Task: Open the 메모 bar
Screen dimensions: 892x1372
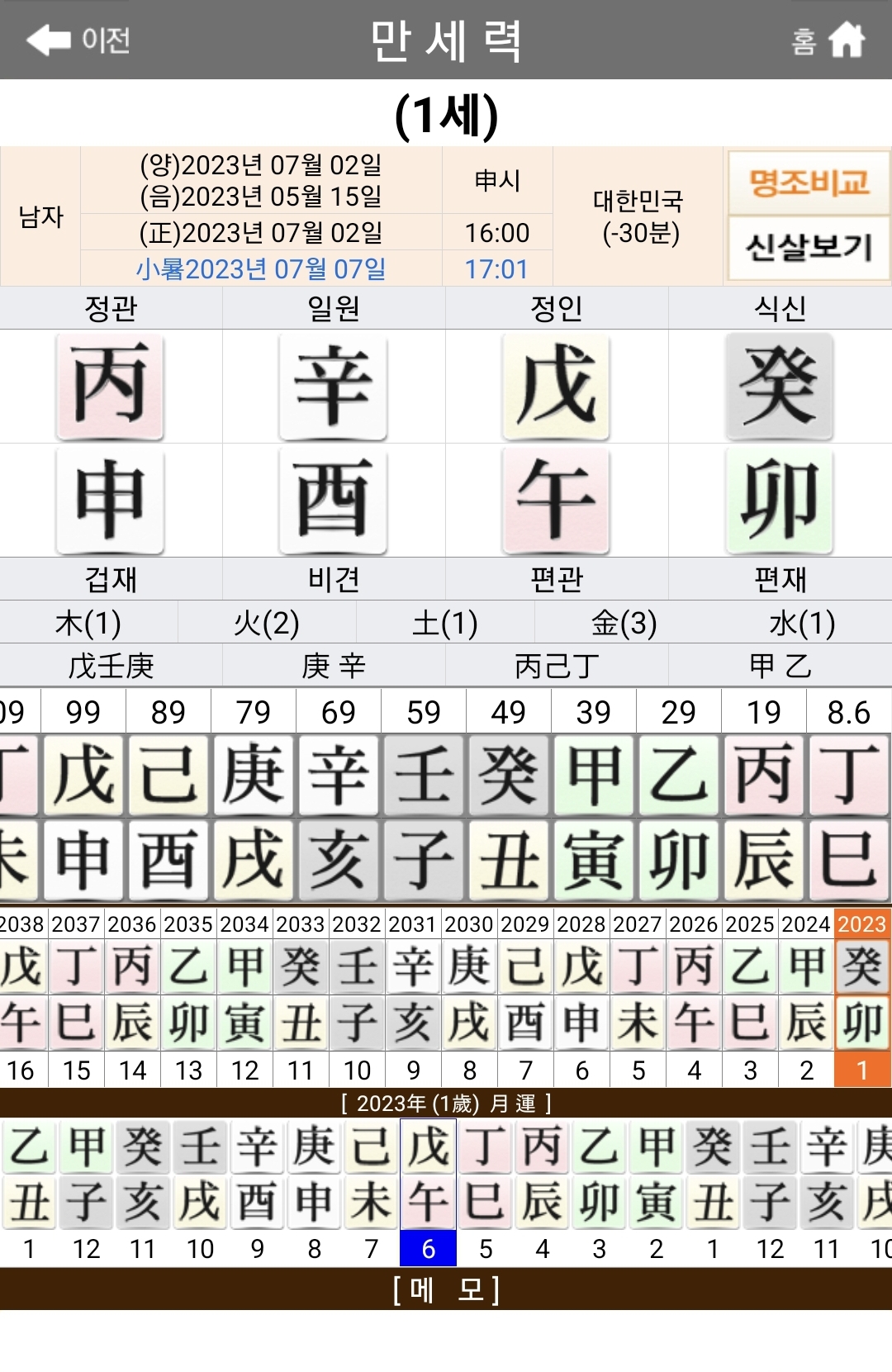Action: [446, 1289]
